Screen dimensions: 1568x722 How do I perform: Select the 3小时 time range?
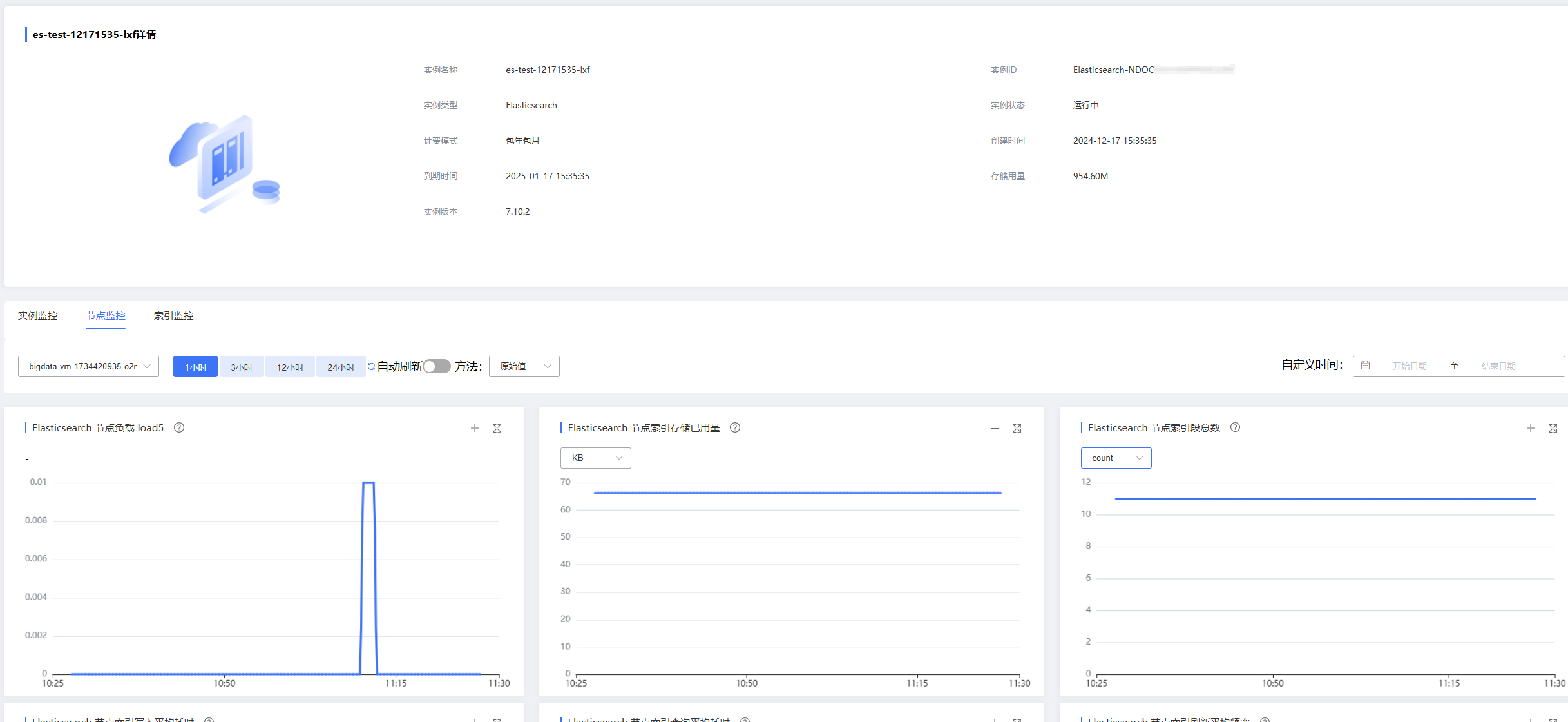pos(242,367)
